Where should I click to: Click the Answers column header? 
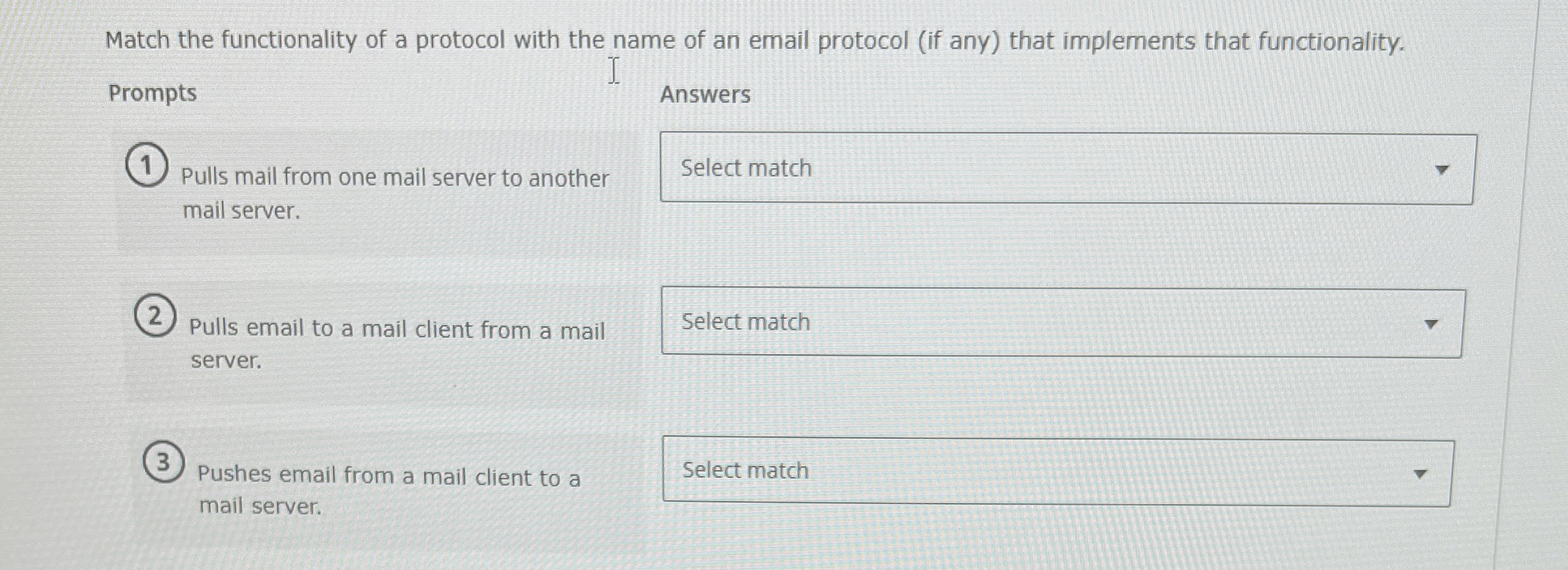704,95
